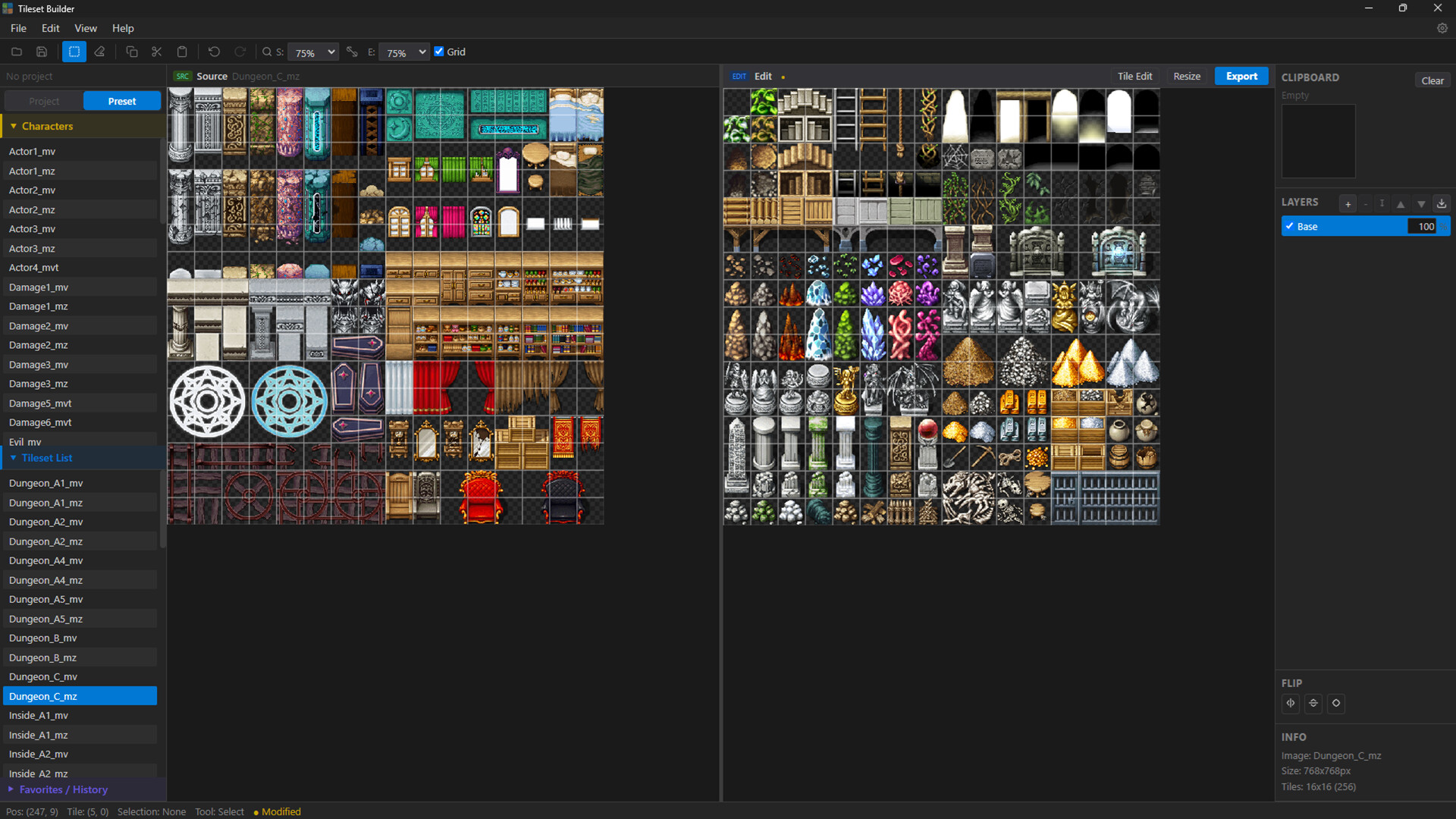Screen dimensions: 1456x819
Task: Paste with the clipboard icon
Action: (182, 52)
